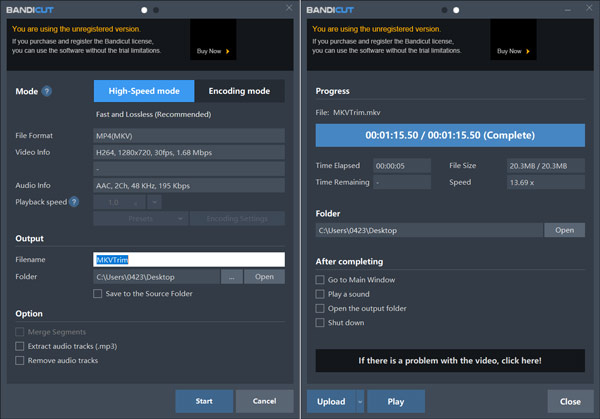Click the Audio Info value AAC, 2Ch
600x419 pixels.
tap(189, 186)
